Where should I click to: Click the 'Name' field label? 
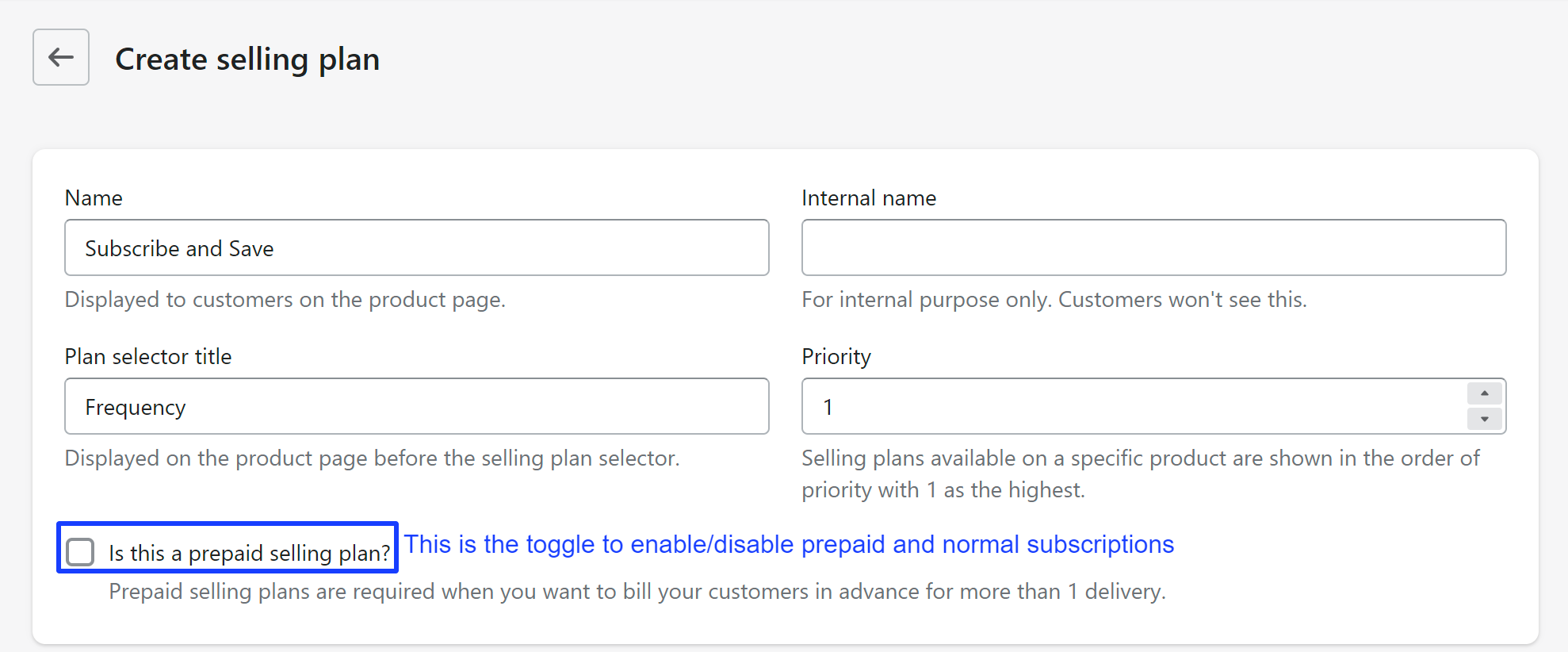[94, 198]
